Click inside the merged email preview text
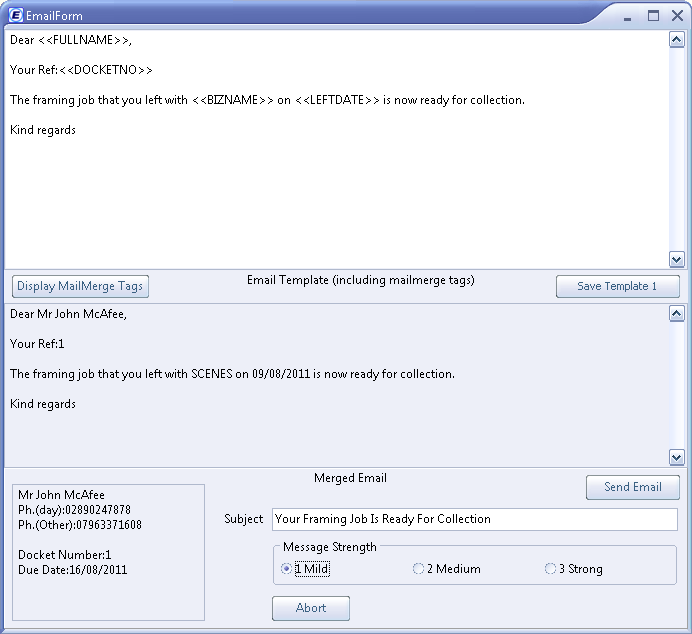This screenshot has width=692, height=634. tap(330, 430)
